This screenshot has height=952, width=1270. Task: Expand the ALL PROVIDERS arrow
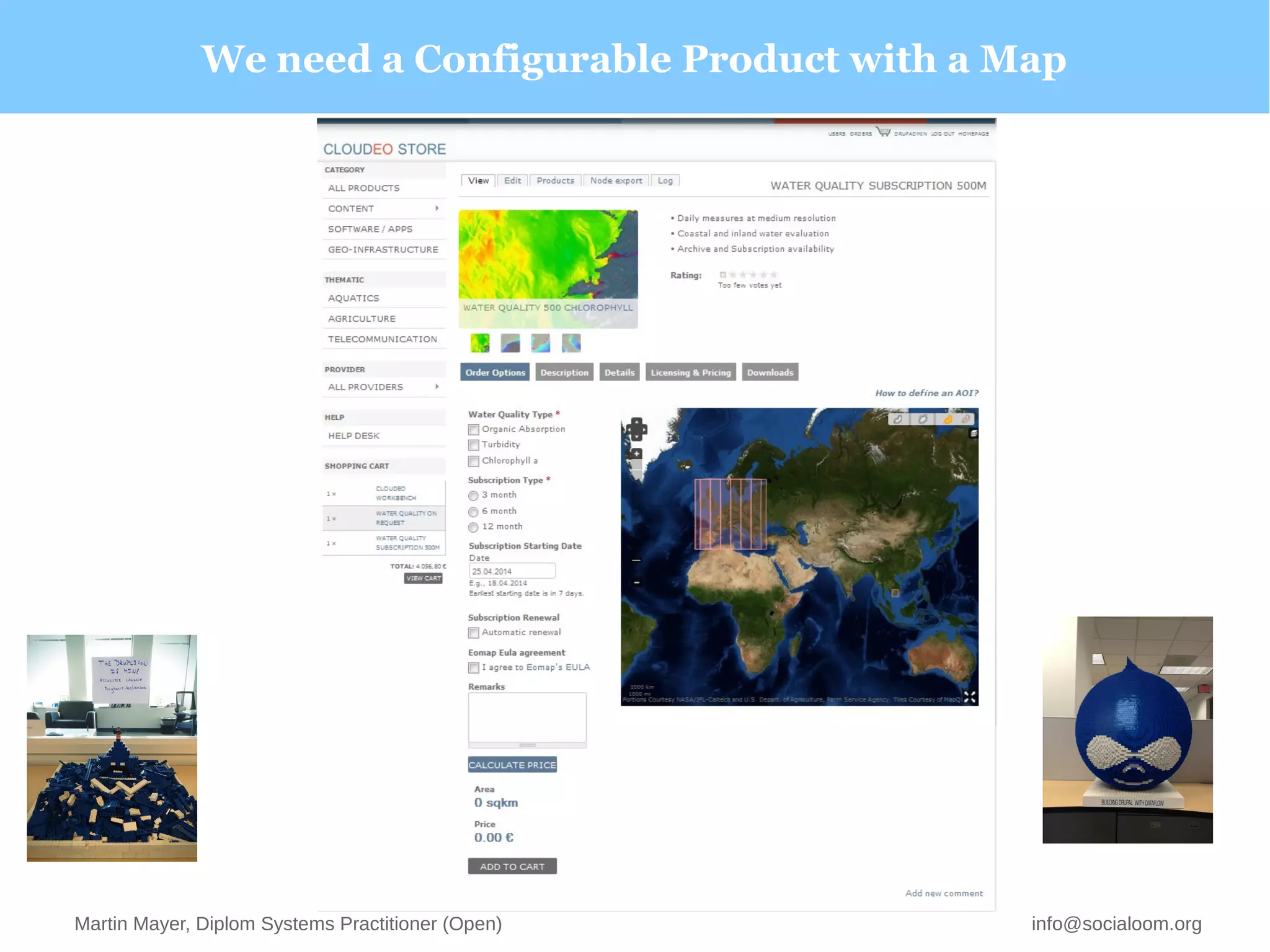(x=437, y=387)
